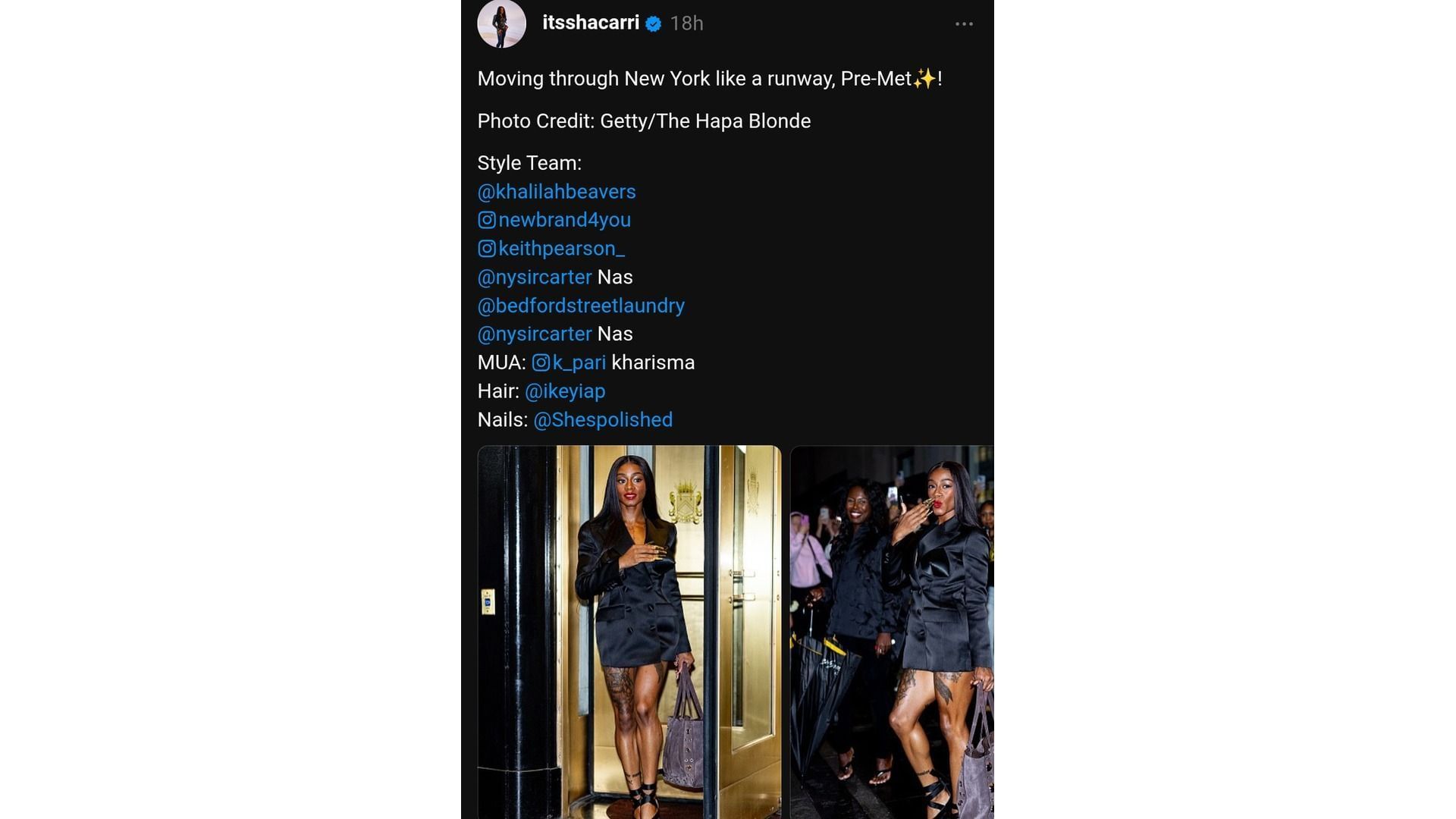Open the @ikeyiap hair mention
Screen dimensions: 1456x819
point(565,391)
